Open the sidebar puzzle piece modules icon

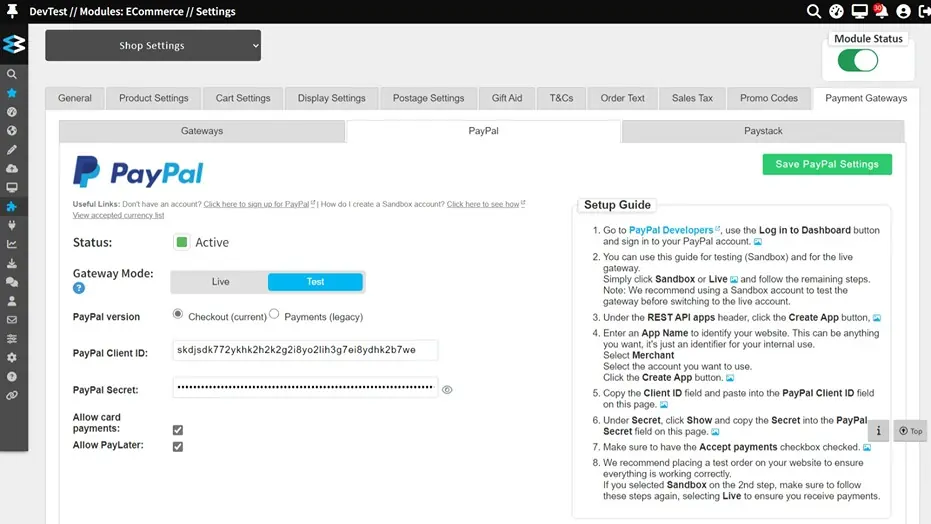coord(12,207)
